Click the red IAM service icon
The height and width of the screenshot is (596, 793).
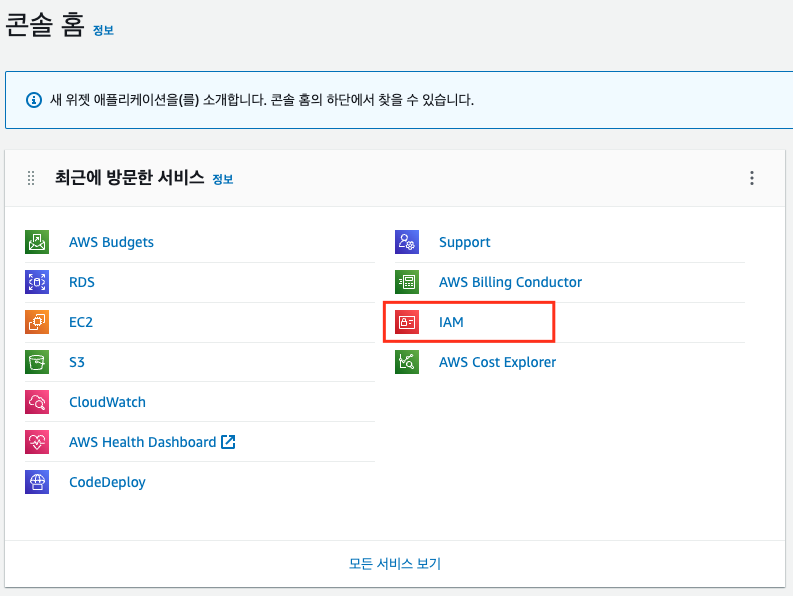point(407,322)
